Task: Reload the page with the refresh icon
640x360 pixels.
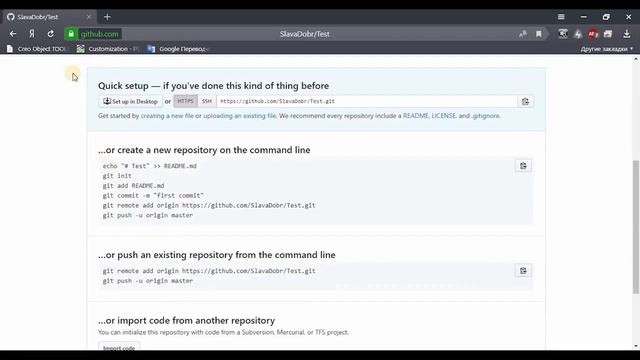Action: (51, 34)
